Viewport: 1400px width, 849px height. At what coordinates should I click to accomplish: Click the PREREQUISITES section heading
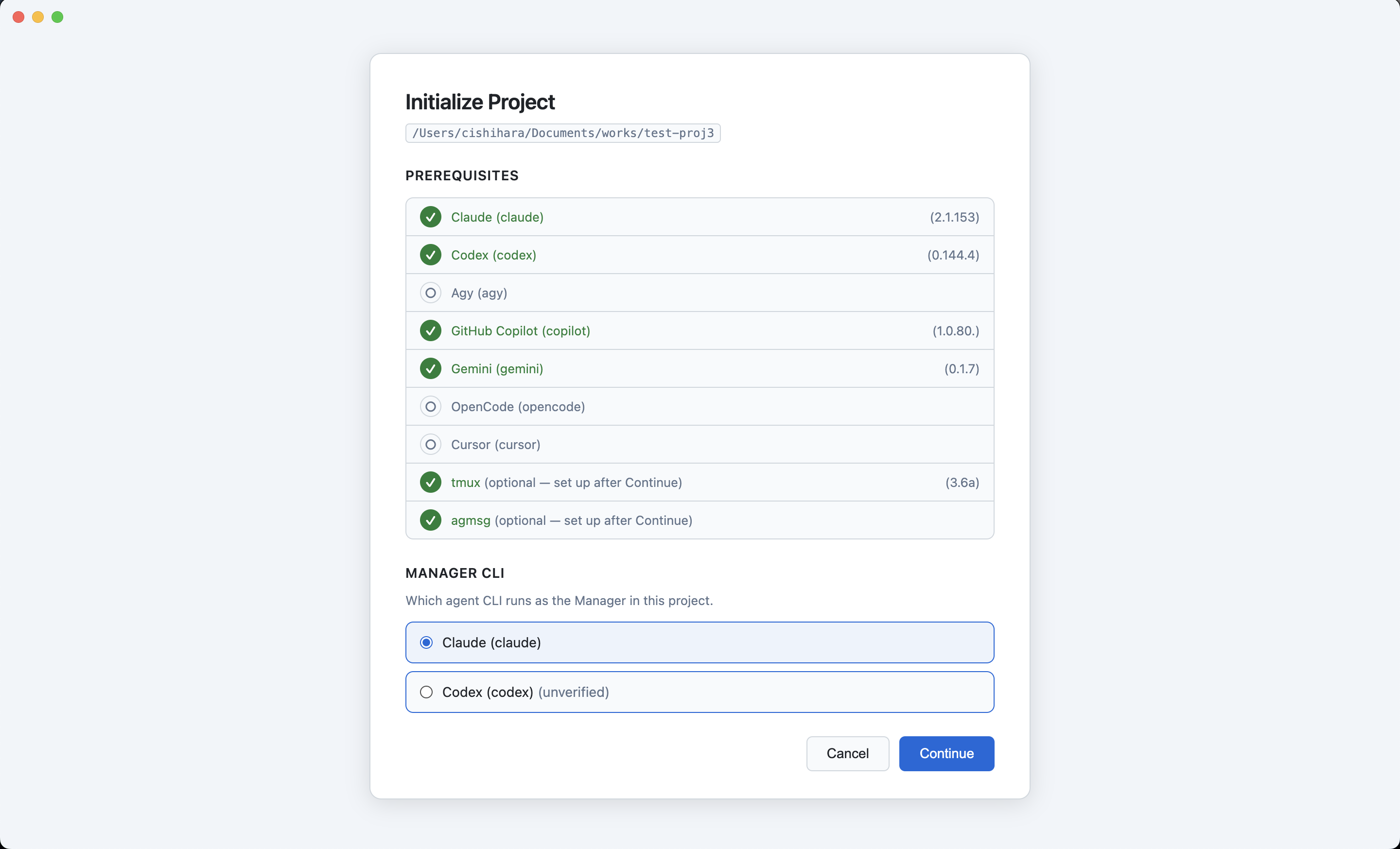pyautogui.click(x=462, y=175)
